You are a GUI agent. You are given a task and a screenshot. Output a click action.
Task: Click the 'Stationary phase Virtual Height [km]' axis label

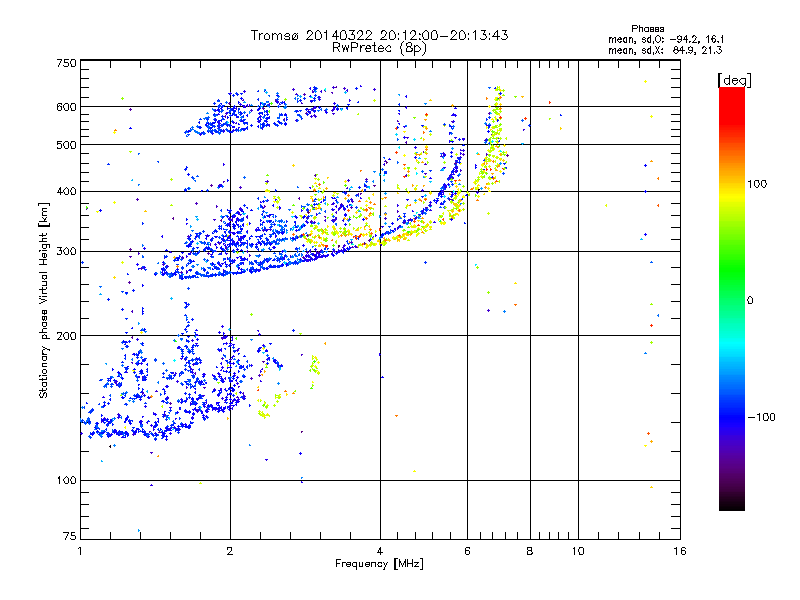(44, 300)
